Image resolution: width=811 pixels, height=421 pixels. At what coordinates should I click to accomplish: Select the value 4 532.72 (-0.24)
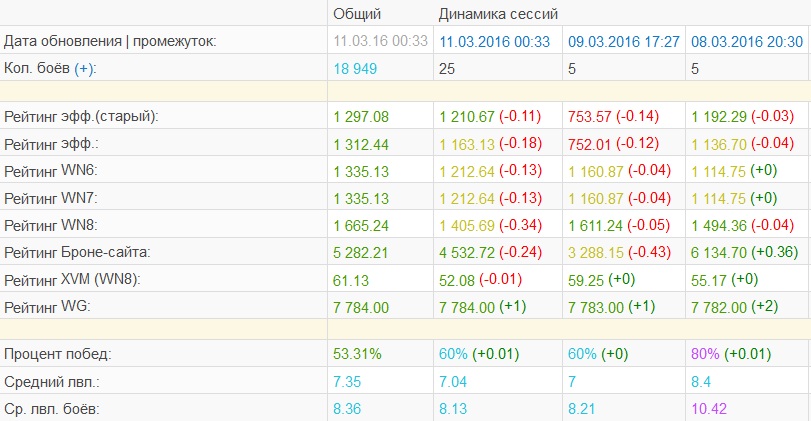coord(490,252)
